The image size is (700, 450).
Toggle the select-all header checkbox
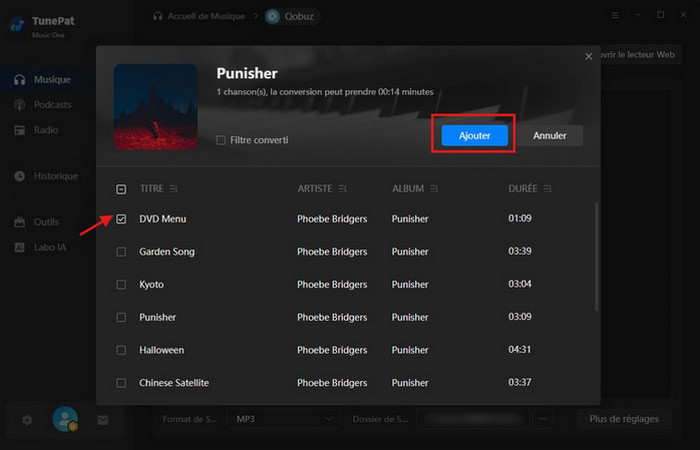tap(121, 189)
